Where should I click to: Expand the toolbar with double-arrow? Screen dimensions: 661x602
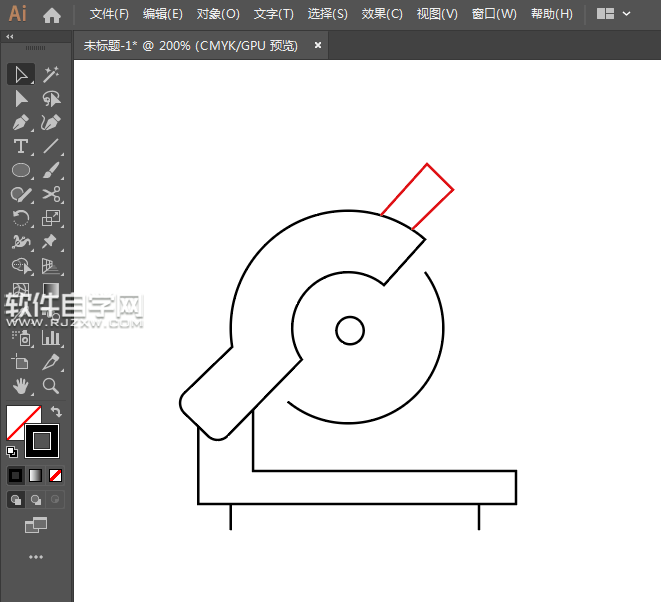[10, 36]
